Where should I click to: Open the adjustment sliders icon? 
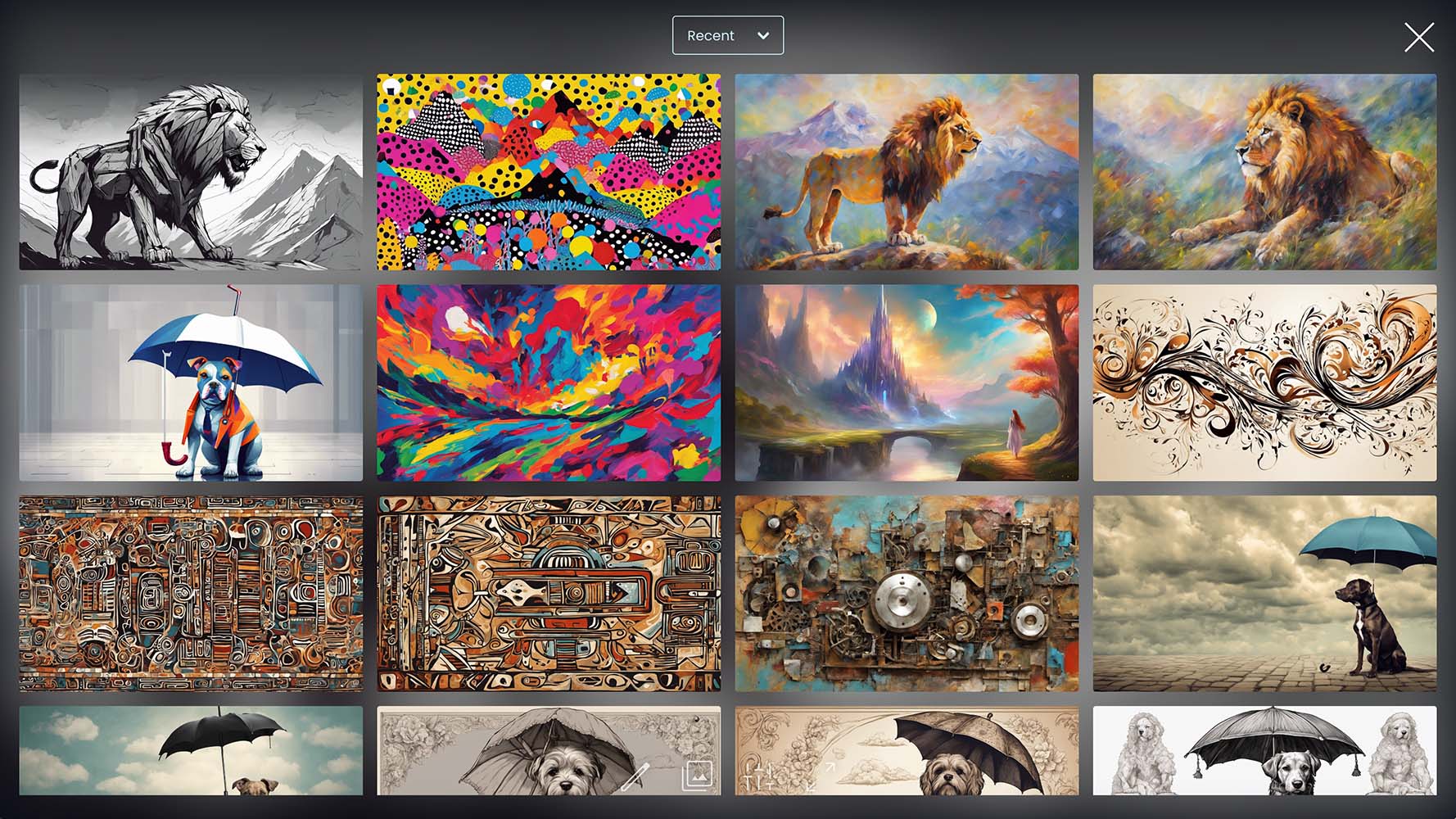[x=759, y=776]
